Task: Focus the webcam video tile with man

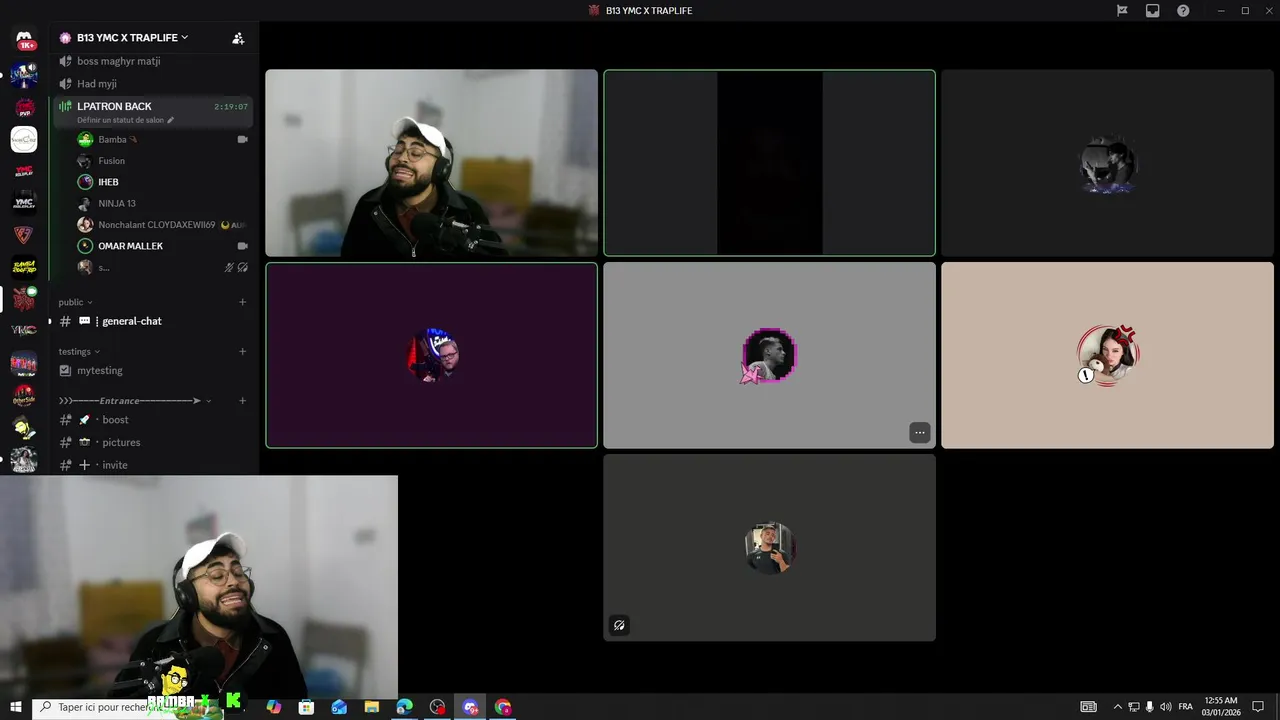Action: pos(431,163)
